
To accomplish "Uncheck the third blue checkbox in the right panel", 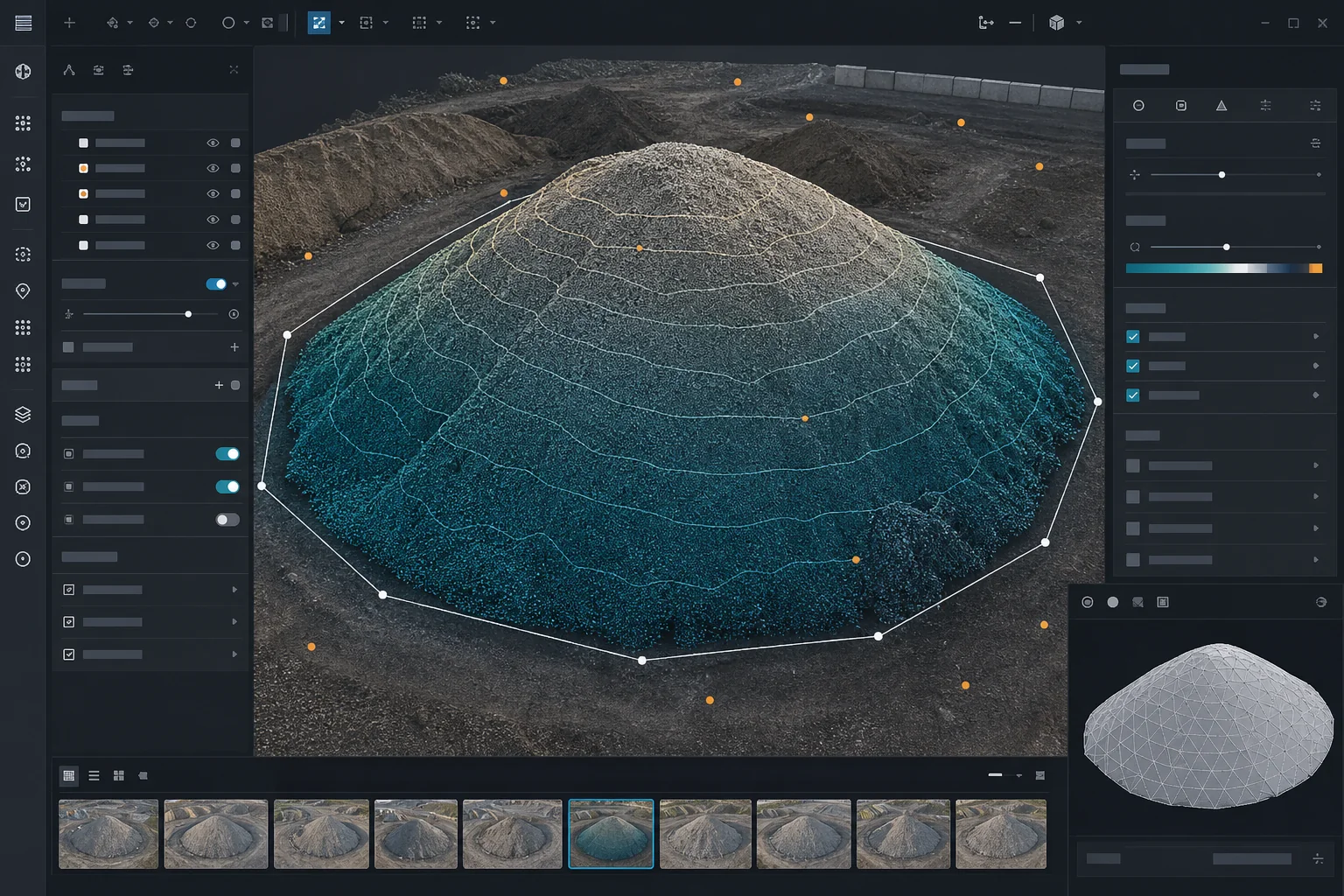I will point(1133,395).
